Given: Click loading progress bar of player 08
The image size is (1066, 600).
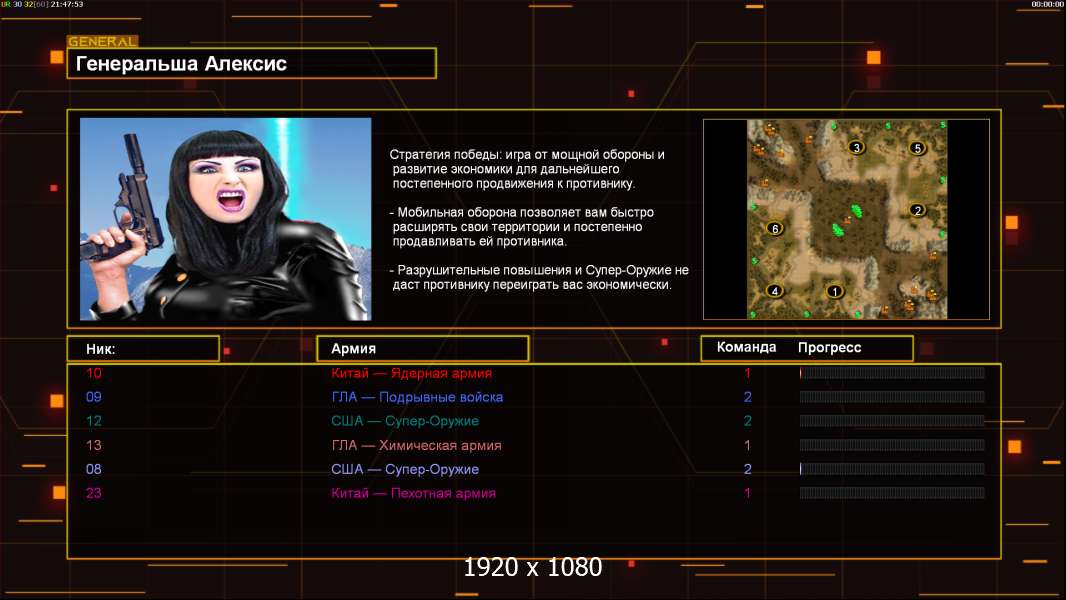Looking at the screenshot, I should pyautogui.click(x=892, y=469).
